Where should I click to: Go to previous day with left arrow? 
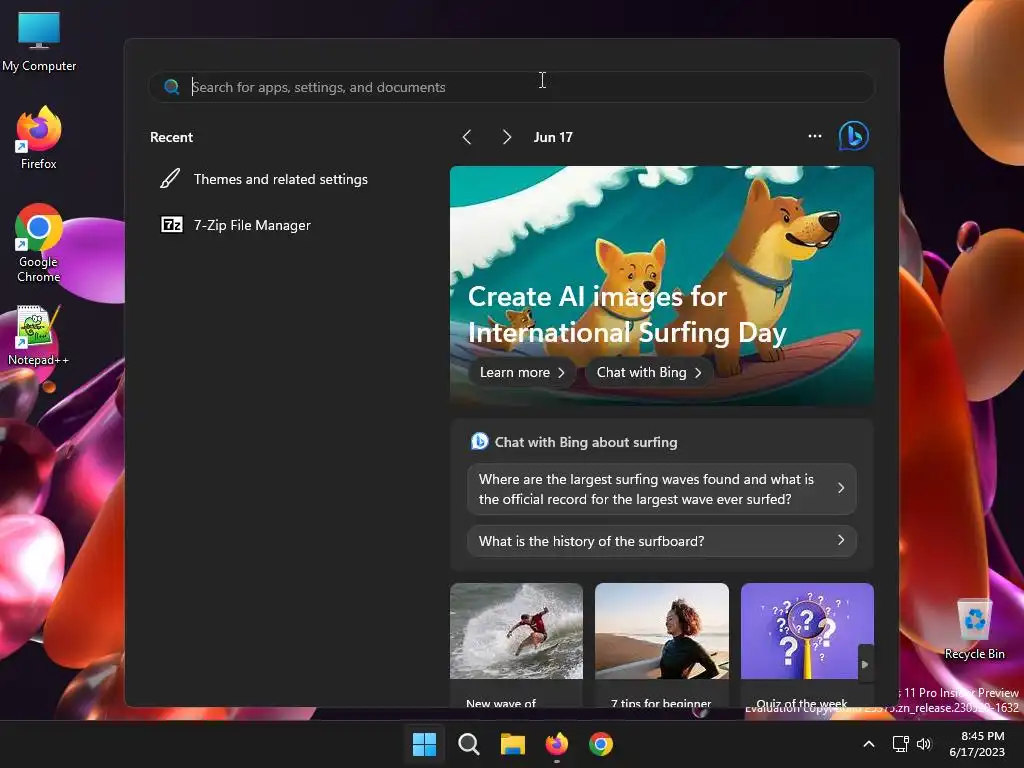467,137
